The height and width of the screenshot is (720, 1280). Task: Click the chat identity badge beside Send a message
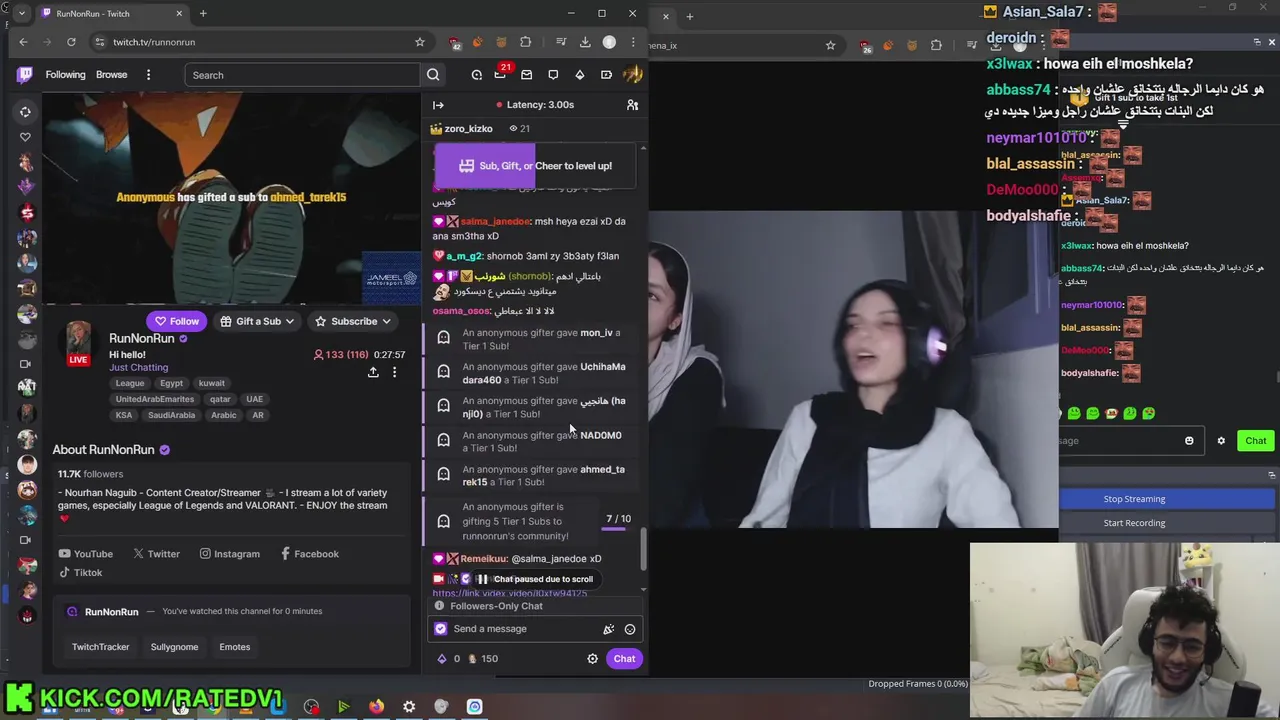click(441, 629)
